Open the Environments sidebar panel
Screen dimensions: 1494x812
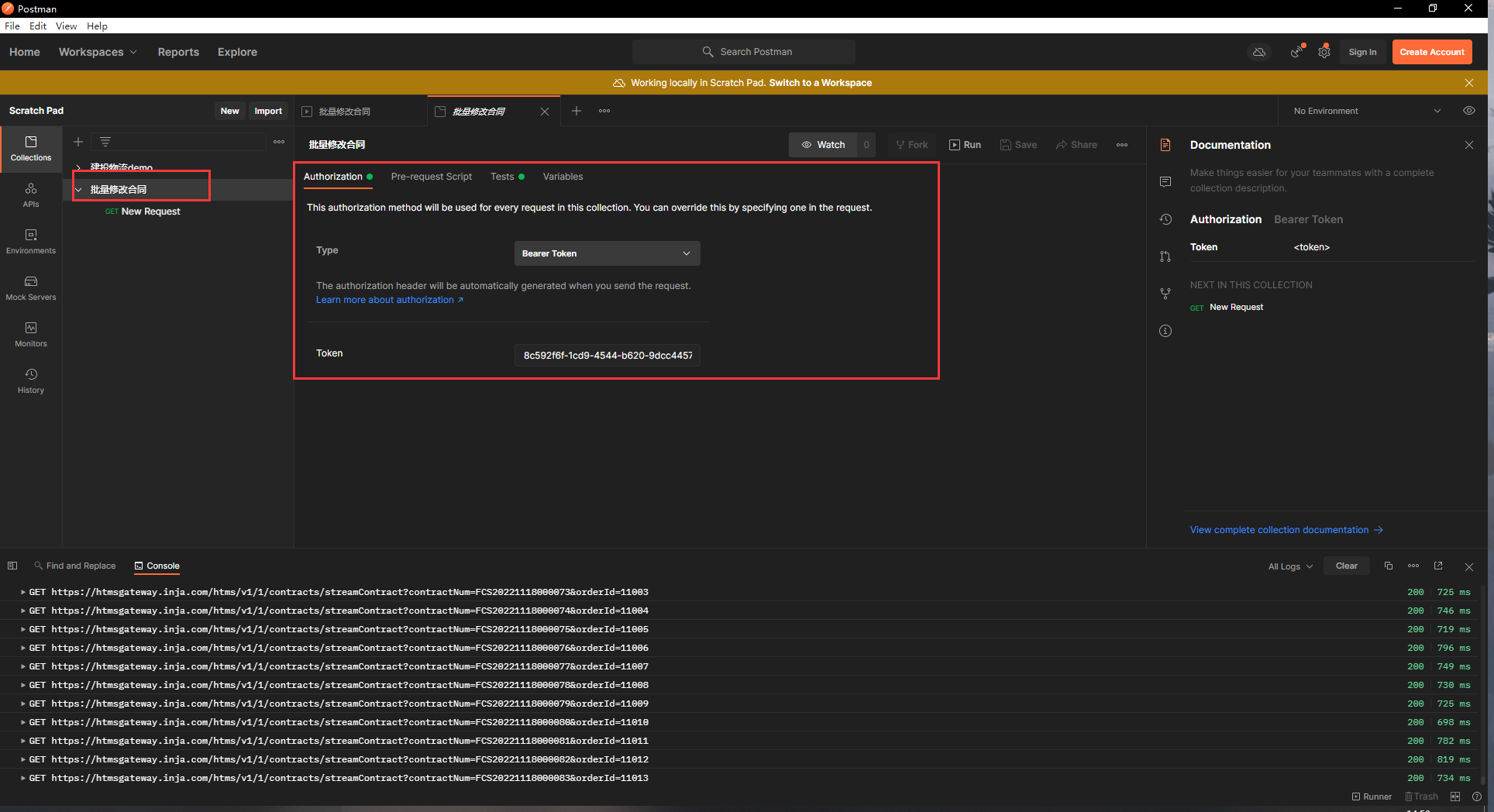point(31,242)
